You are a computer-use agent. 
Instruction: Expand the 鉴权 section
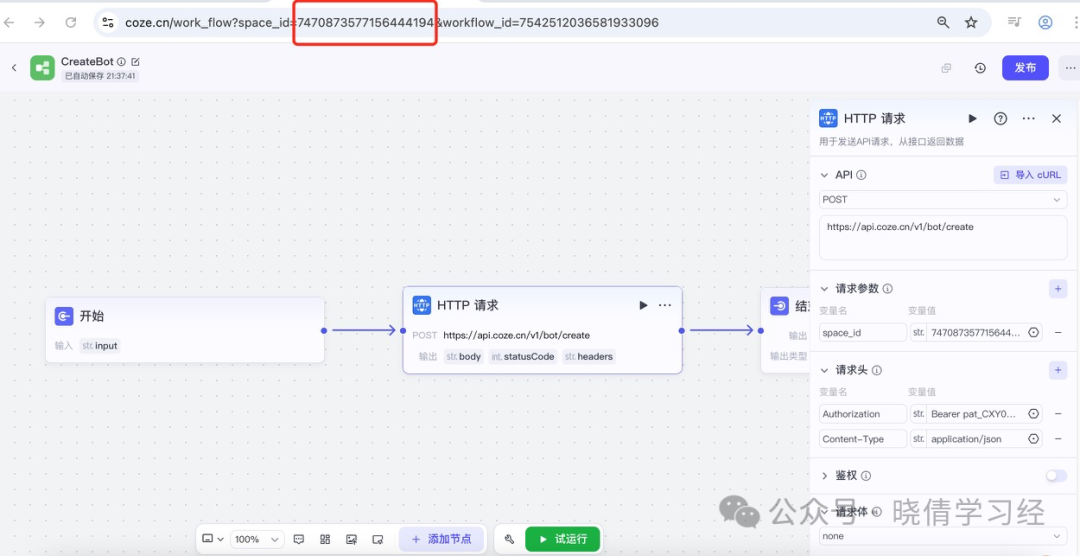tap(825, 476)
